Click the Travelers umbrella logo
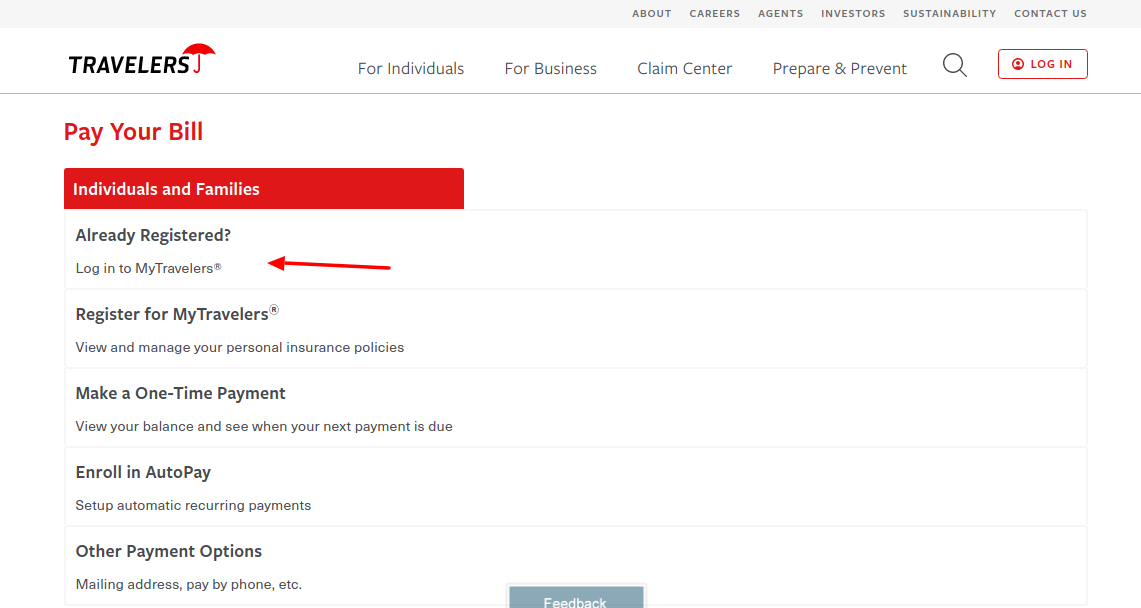1141x608 pixels. tap(141, 62)
